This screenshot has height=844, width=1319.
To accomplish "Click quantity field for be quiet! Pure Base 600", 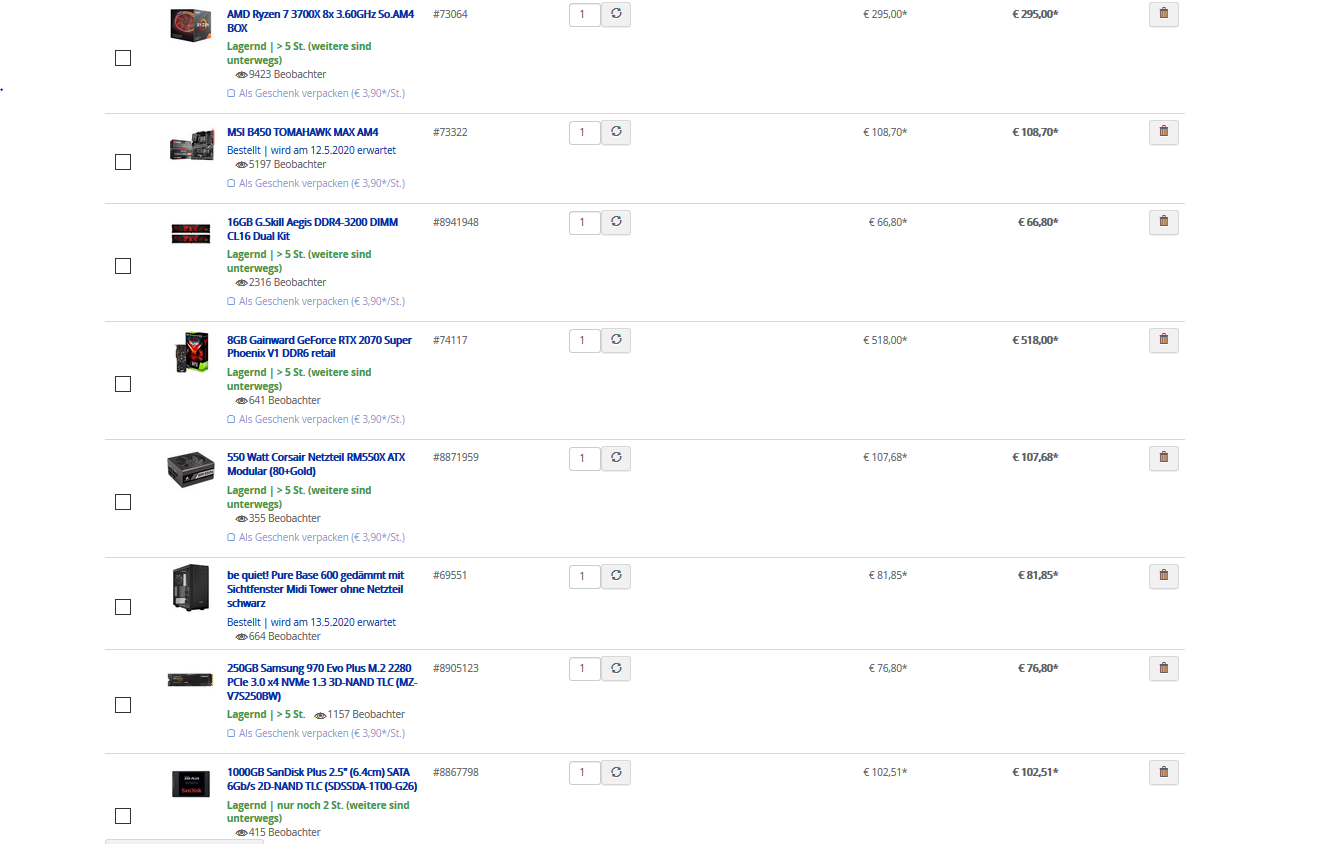I will pyautogui.click(x=585, y=576).
